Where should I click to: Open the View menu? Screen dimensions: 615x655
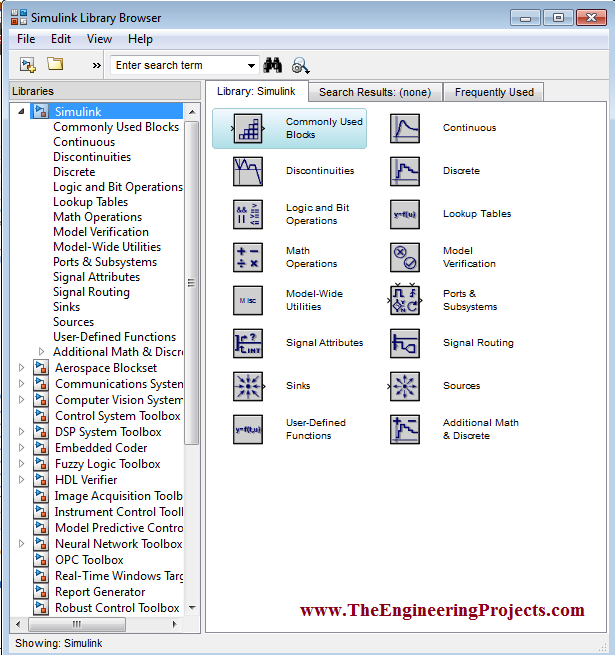tap(99, 39)
